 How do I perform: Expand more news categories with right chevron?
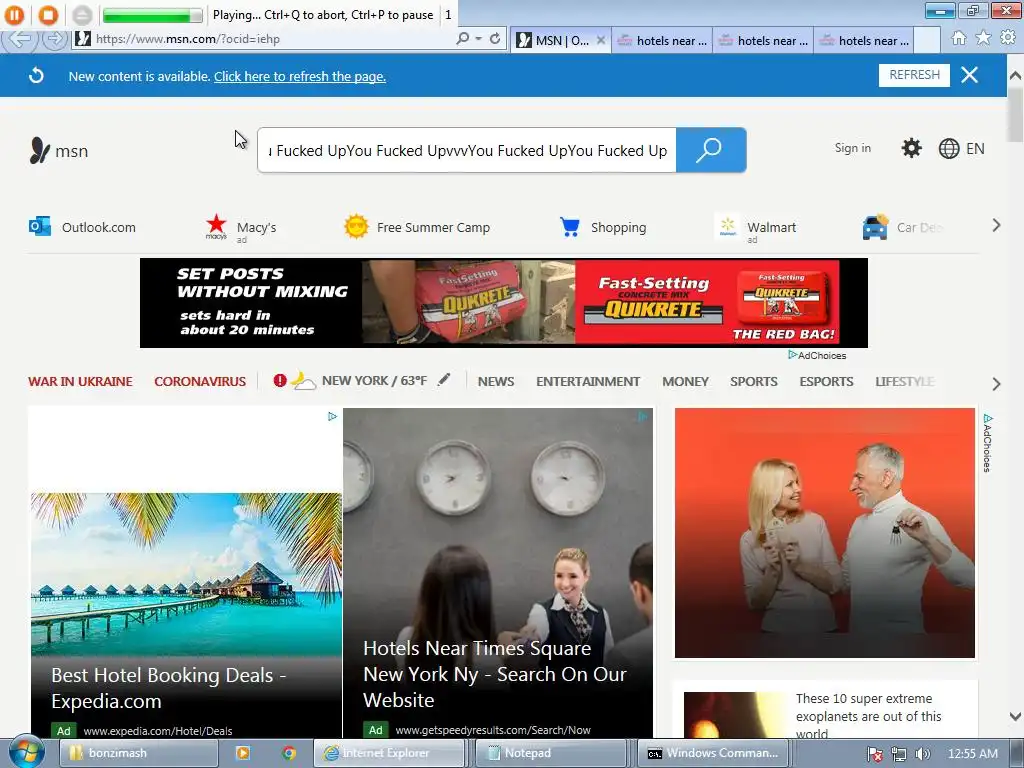click(x=996, y=383)
